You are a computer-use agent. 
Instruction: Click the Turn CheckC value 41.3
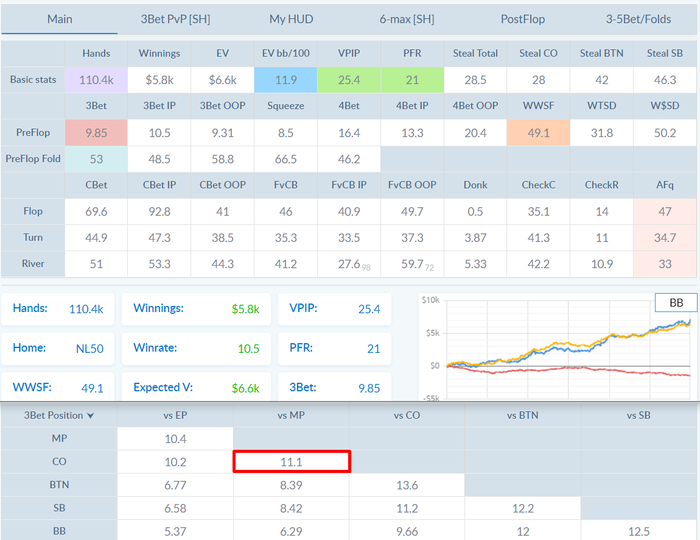click(538, 238)
